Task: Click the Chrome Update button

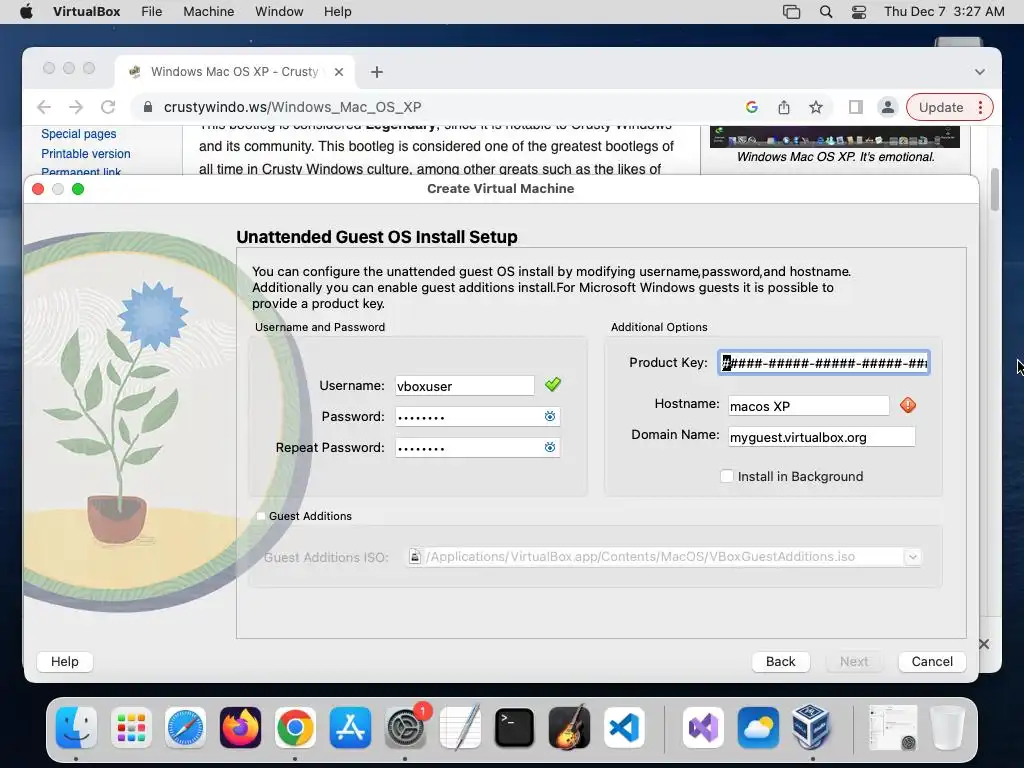Action: pos(940,107)
